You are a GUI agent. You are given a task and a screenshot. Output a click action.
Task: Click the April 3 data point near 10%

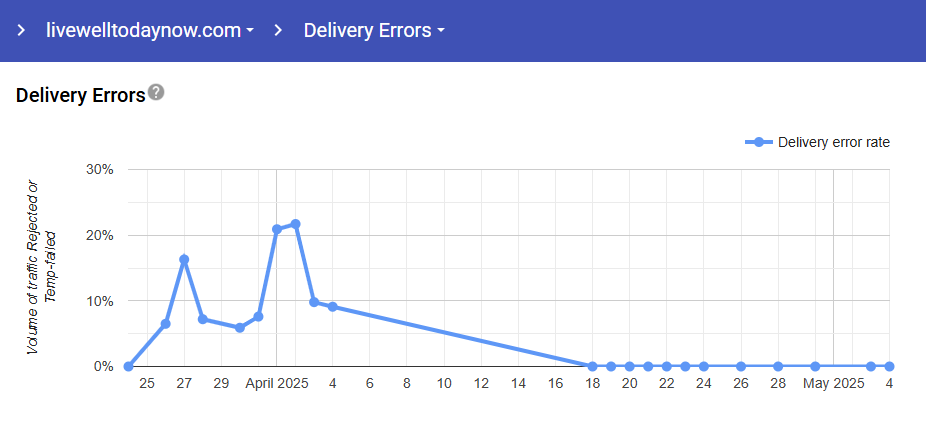pos(314,302)
